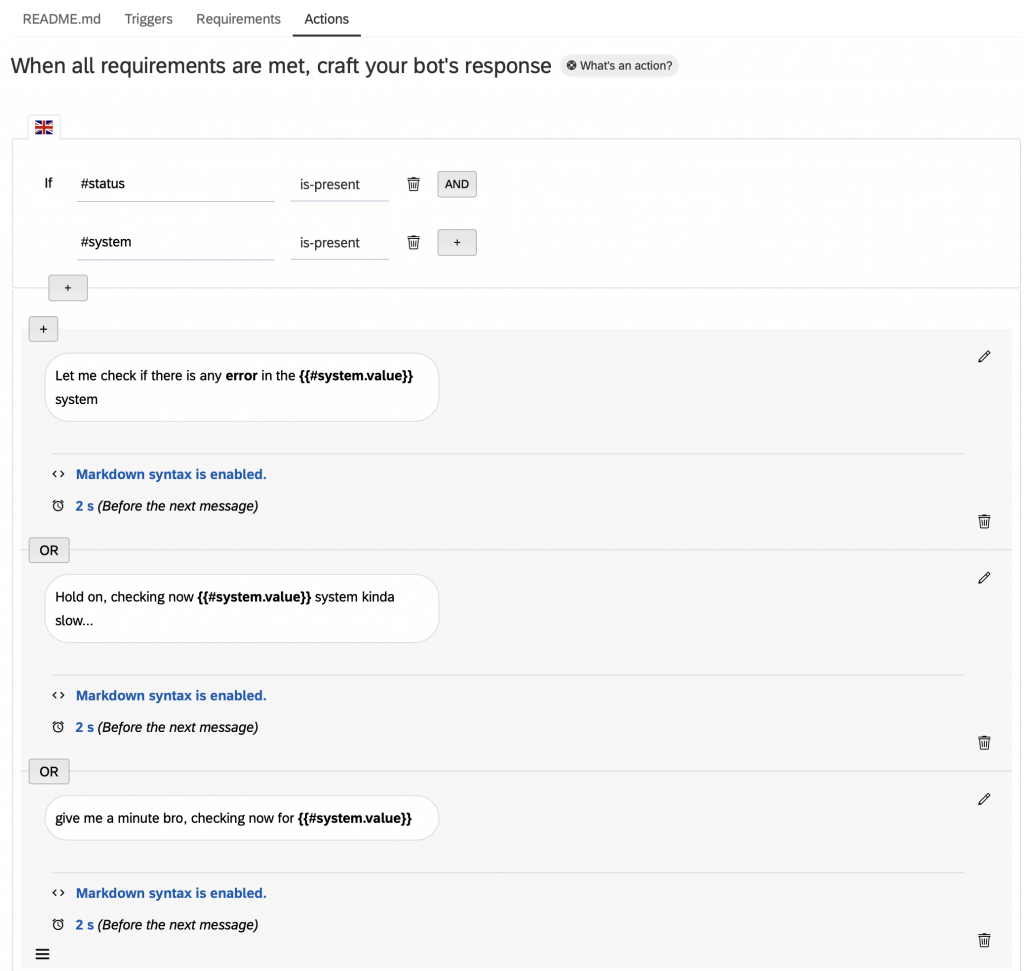
Task: Delete the first message with trash icon
Action: (x=984, y=521)
